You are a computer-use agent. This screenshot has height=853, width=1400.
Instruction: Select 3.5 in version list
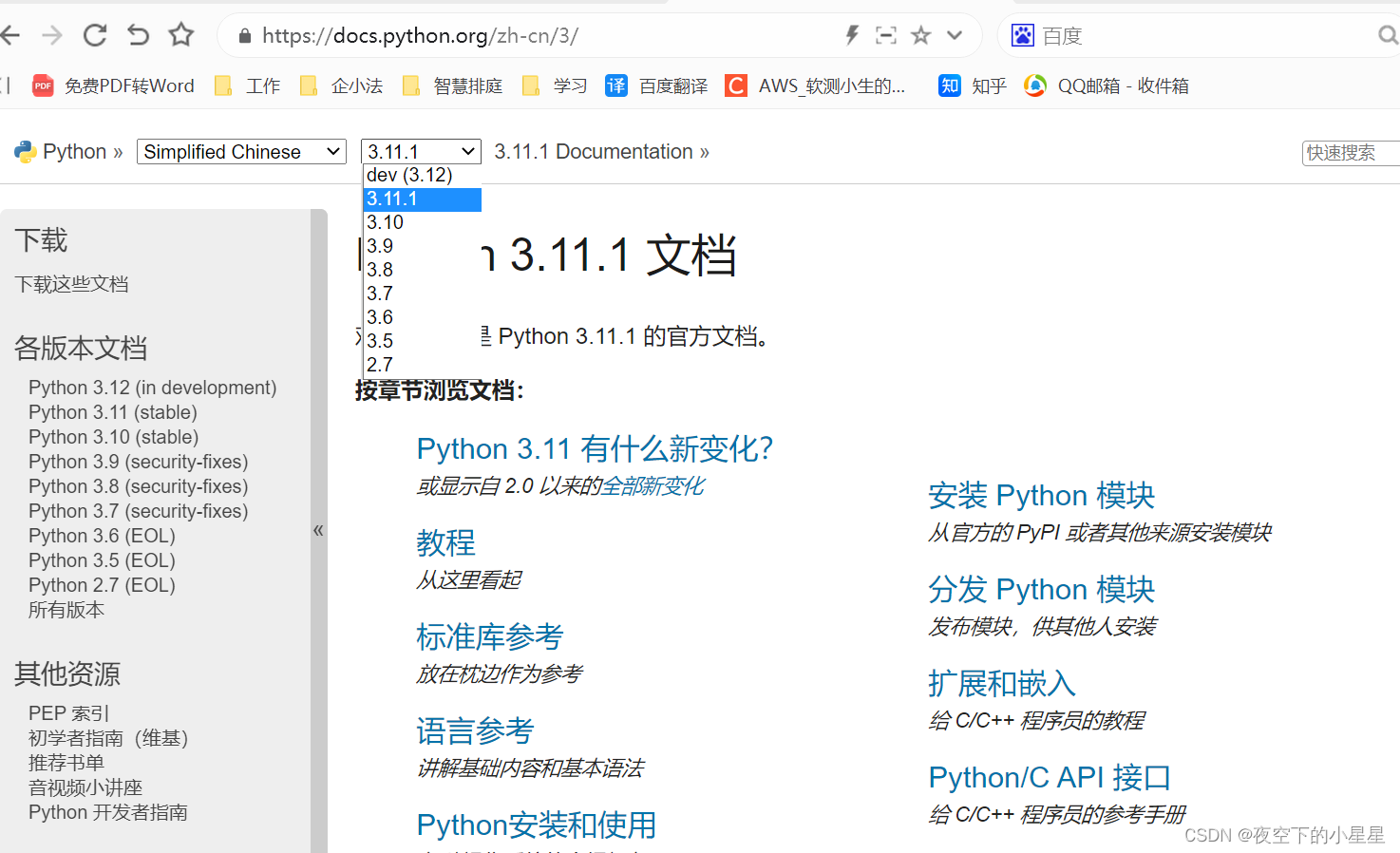[x=423, y=341]
